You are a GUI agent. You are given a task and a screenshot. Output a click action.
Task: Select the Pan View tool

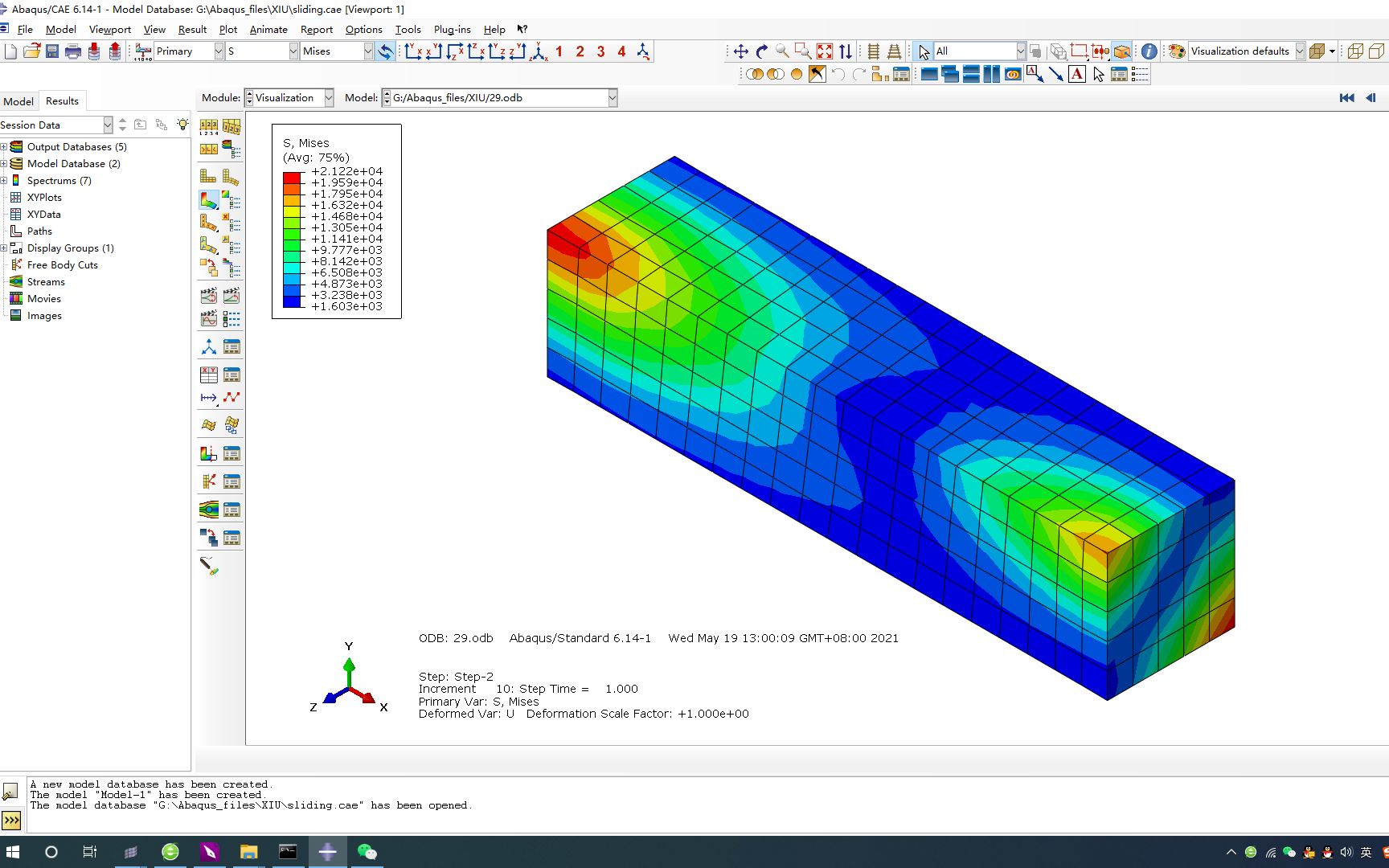[740, 51]
